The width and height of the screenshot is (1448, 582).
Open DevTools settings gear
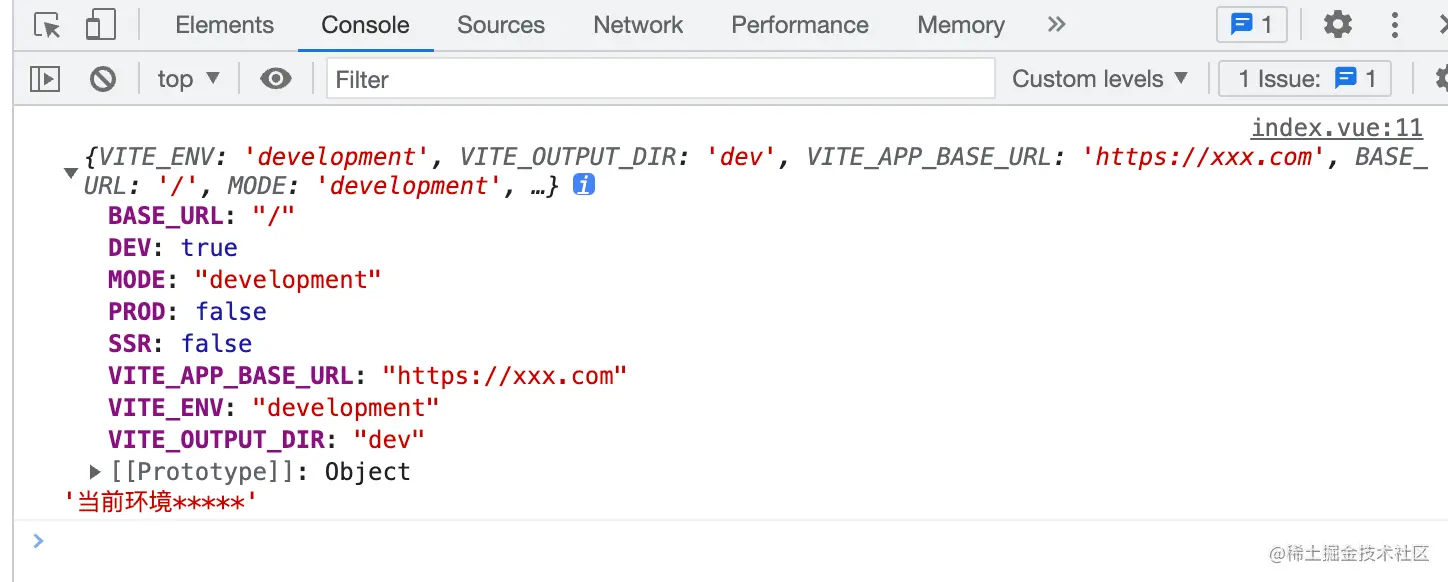click(x=1337, y=25)
